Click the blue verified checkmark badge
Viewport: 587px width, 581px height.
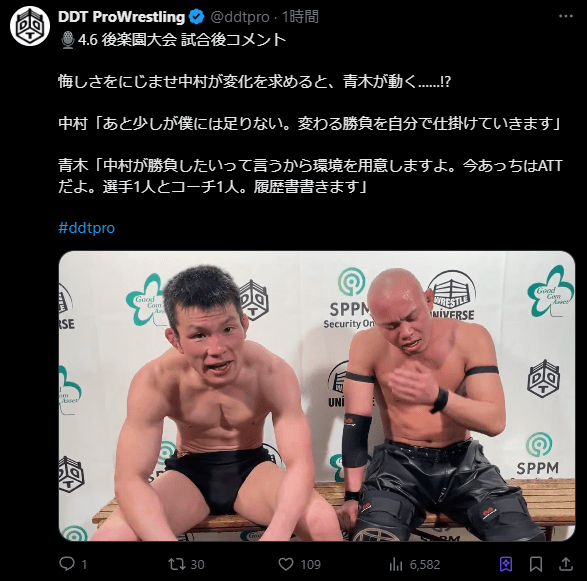click(x=196, y=17)
